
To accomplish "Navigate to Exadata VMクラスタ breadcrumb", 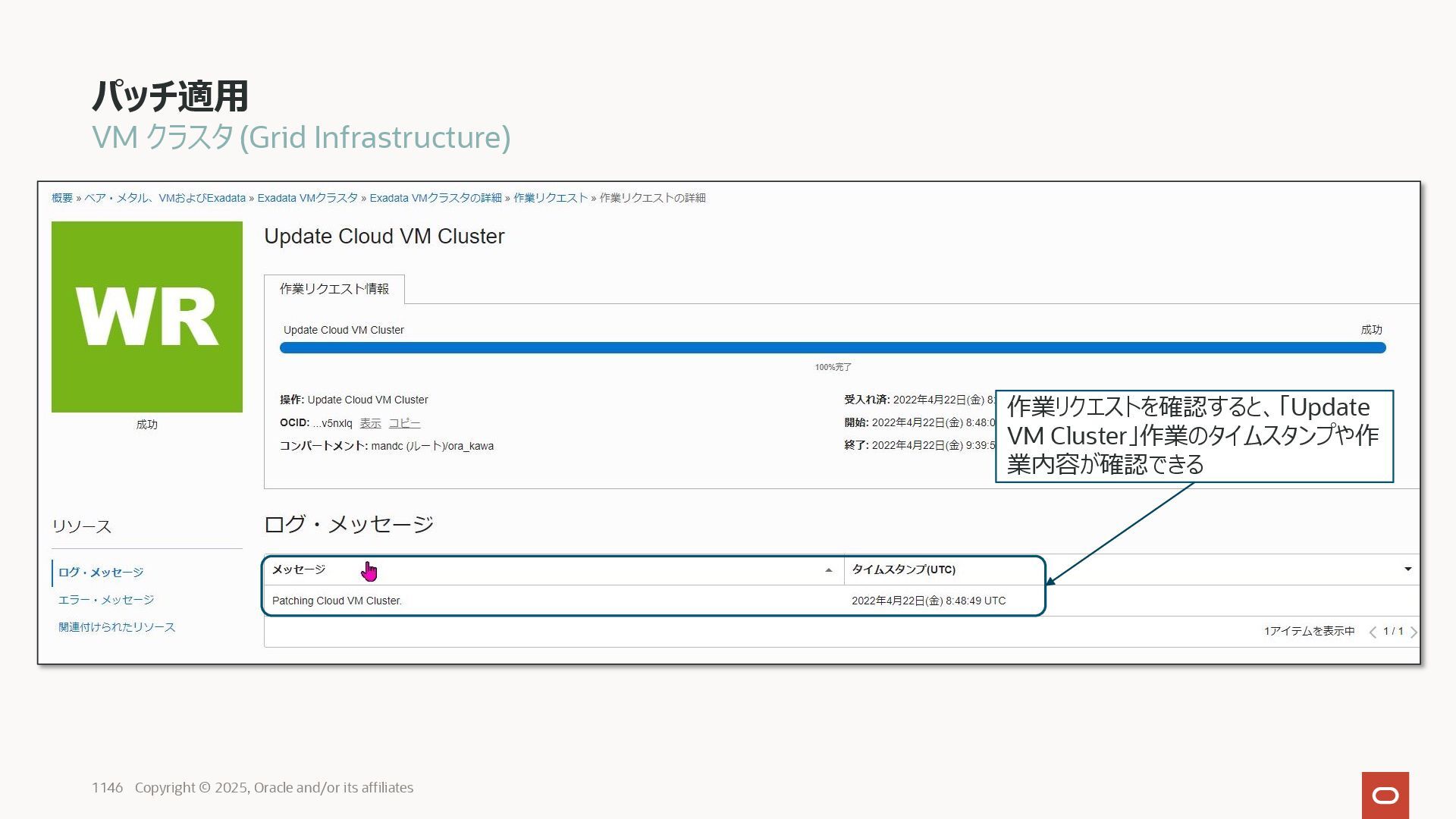I will coord(307,198).
